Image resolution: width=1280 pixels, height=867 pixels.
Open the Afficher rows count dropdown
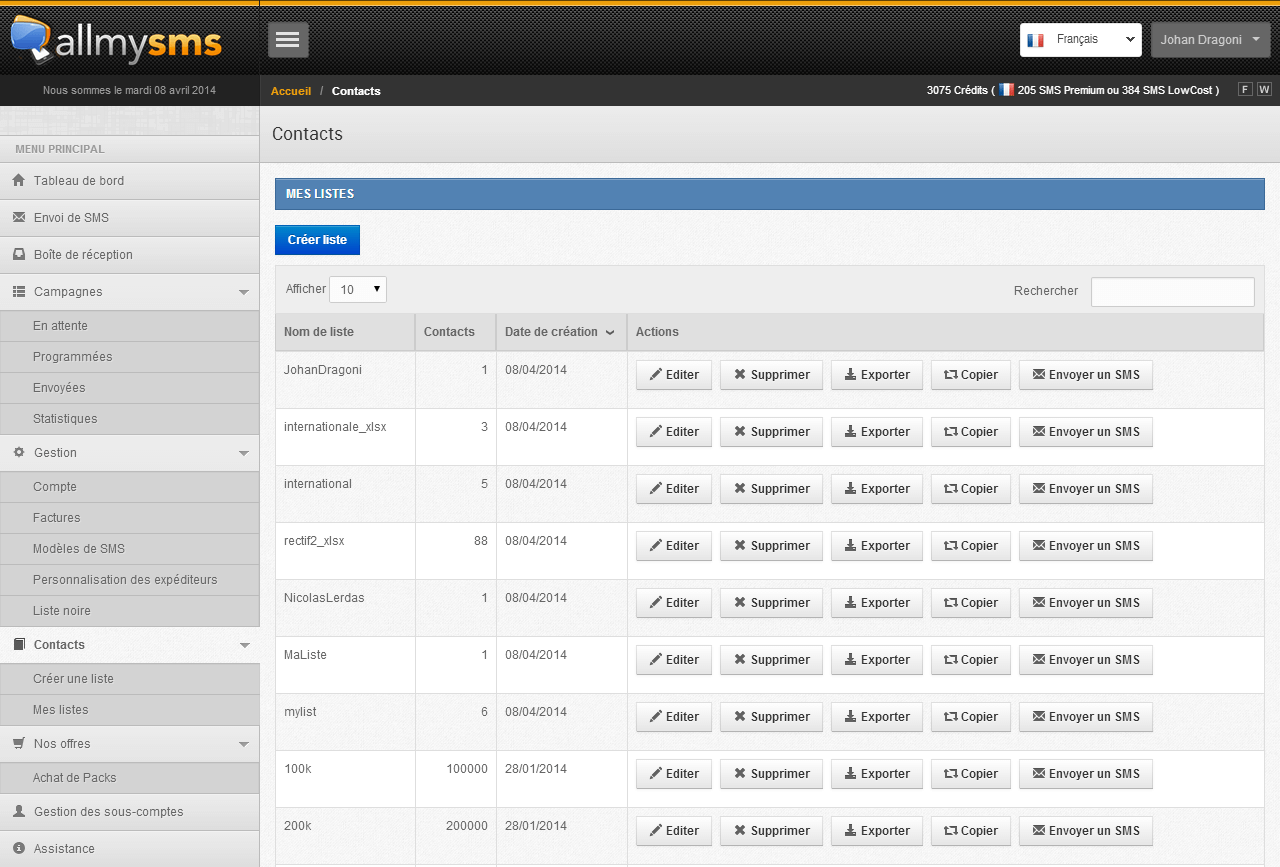click(x=358, y=290)
